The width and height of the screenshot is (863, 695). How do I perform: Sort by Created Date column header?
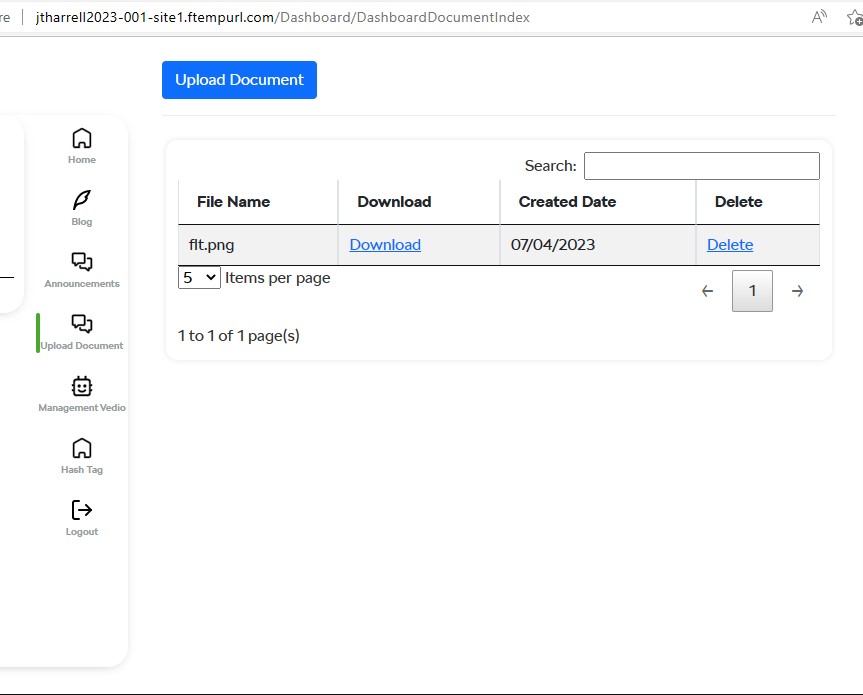click(598, 202)
